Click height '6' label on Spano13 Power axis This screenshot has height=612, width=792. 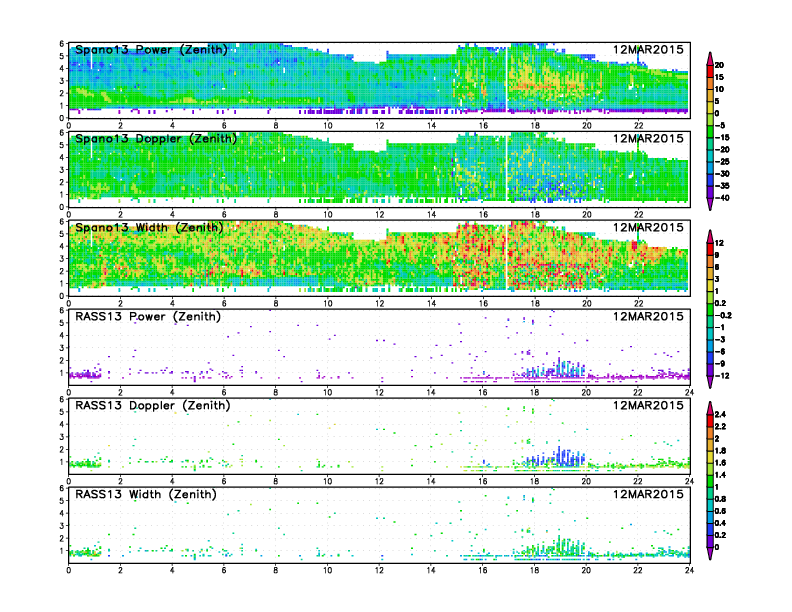[62, 44]
